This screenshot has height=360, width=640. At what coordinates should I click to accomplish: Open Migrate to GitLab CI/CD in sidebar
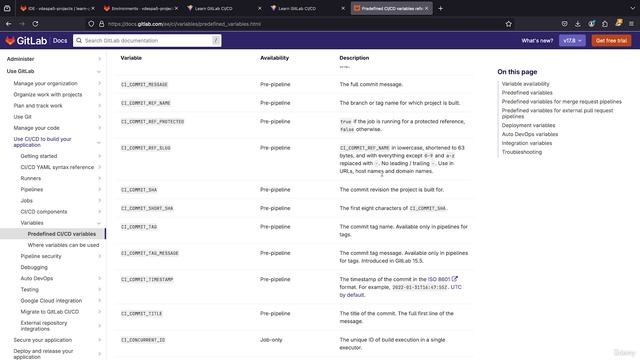pos(50,311)
